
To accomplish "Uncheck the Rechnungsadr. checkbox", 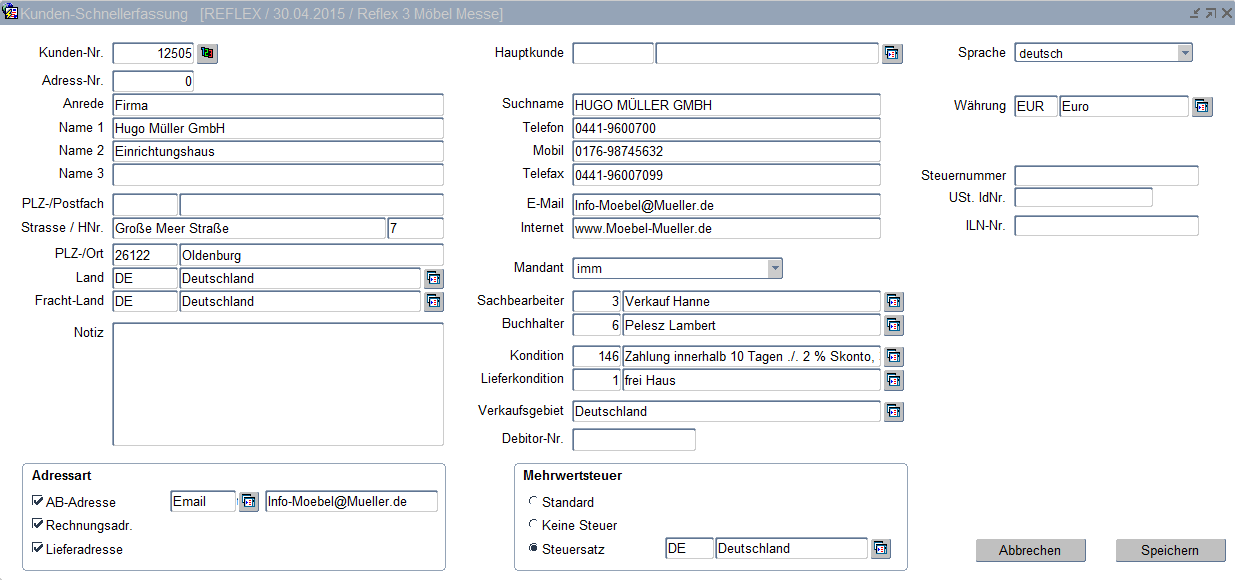I will click(x=38, y=525).
